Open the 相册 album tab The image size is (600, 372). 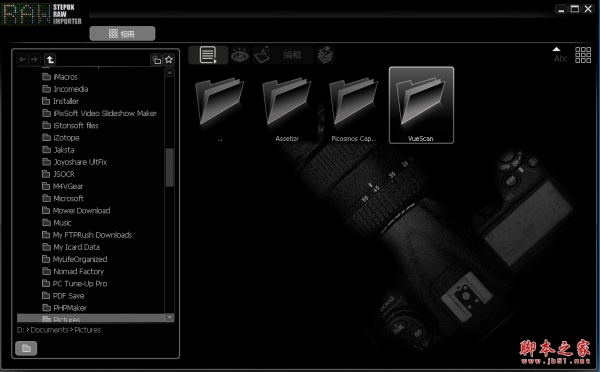pyautogui.click(x=122, y=34)
